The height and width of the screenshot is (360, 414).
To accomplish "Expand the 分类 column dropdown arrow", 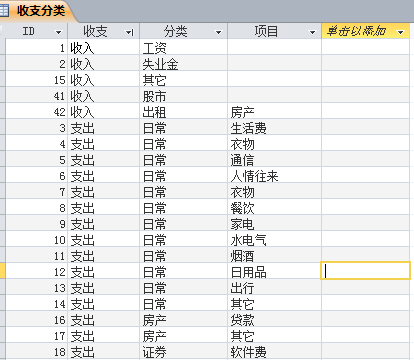I will click(x=218, y=32).
